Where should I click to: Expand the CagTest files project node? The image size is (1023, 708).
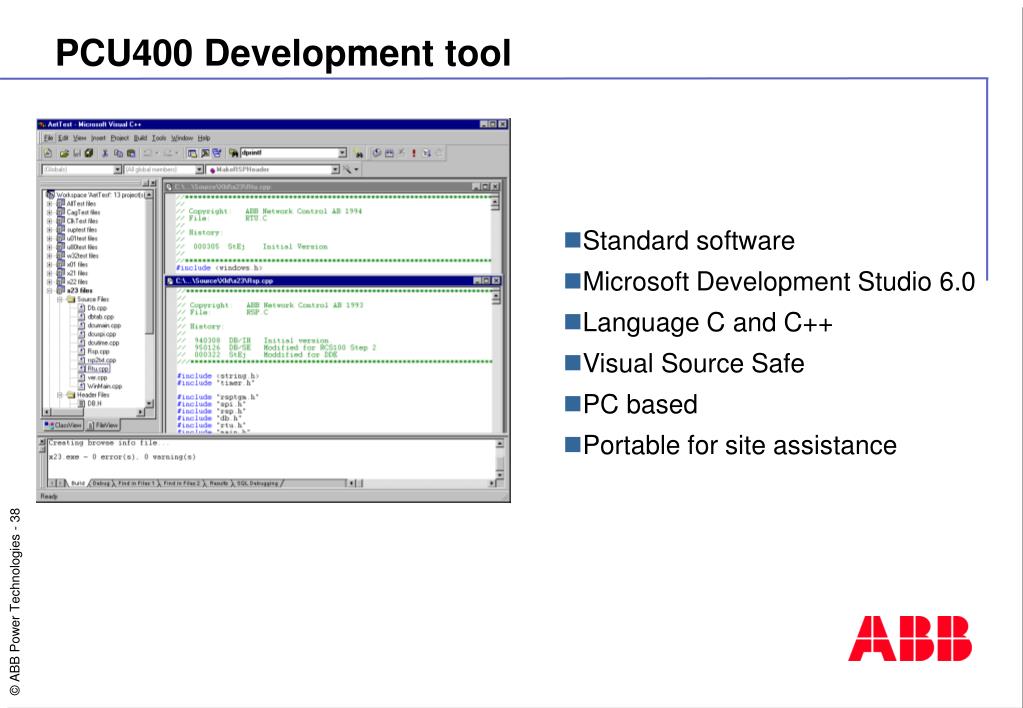pos(50,212)
